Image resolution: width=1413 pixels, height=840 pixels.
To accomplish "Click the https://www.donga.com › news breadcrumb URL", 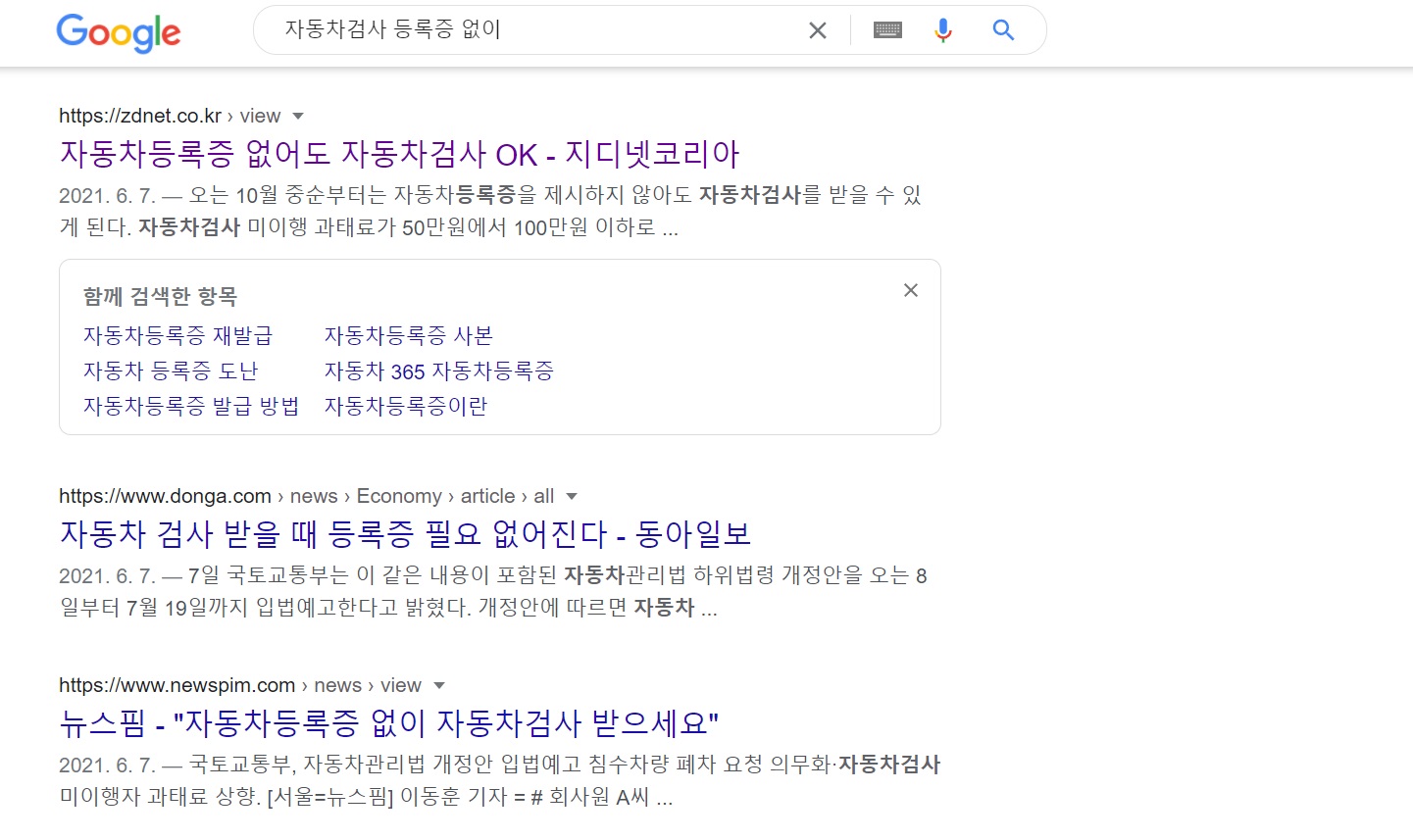I will 306,496.
